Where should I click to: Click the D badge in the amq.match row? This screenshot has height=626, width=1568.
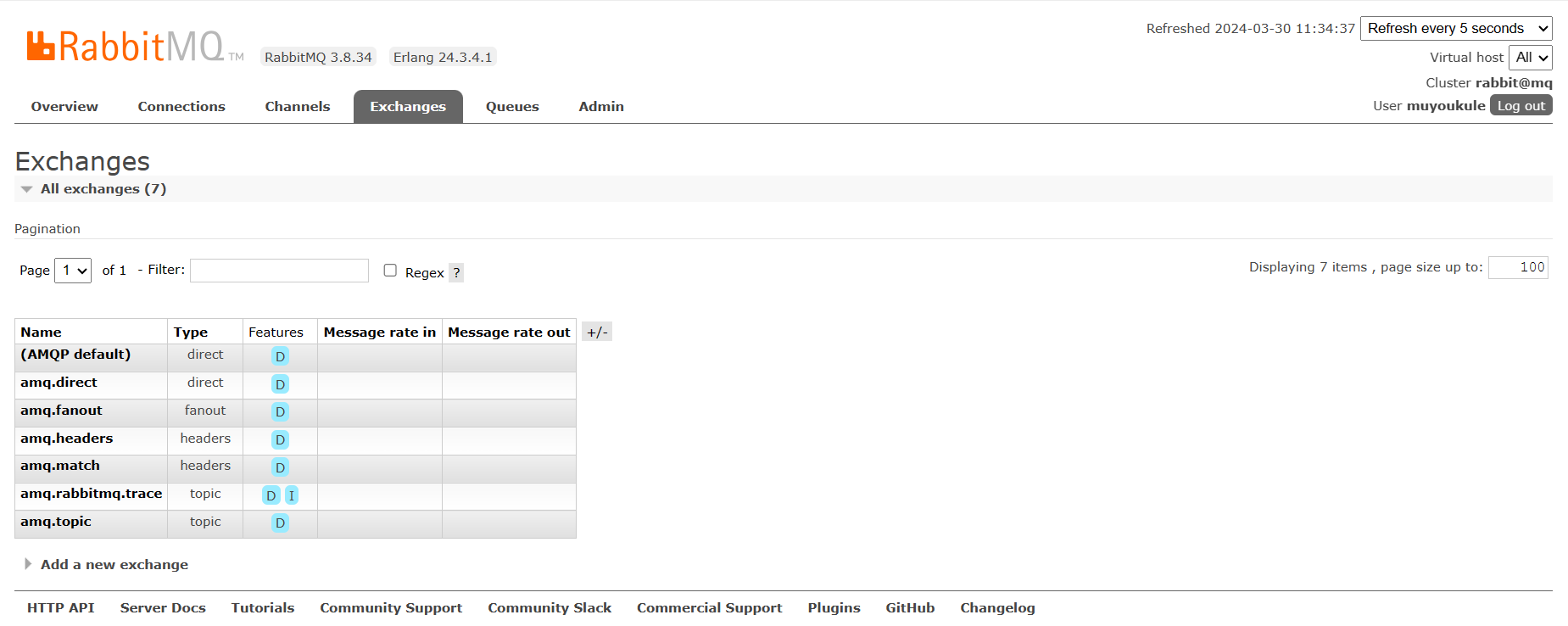point(280,467)
